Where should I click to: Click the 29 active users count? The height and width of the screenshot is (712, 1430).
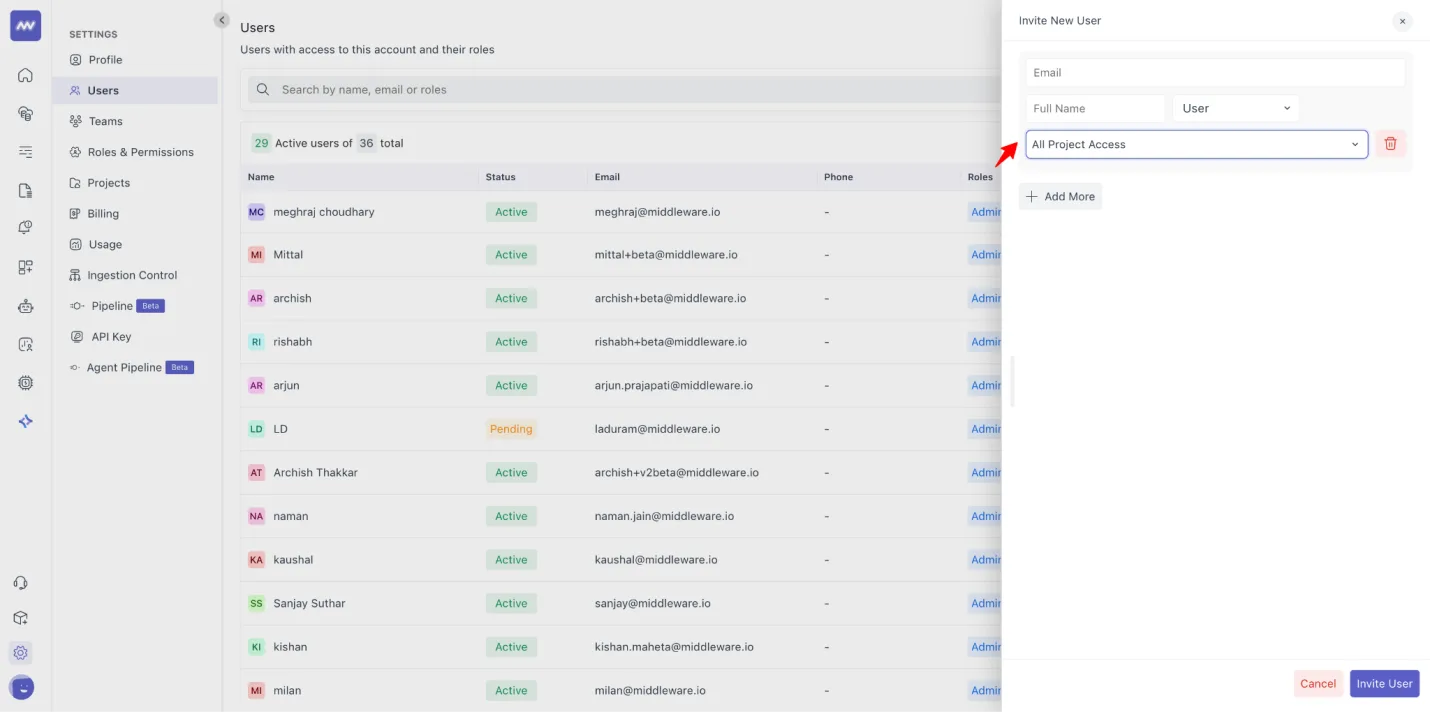[261, 143]
